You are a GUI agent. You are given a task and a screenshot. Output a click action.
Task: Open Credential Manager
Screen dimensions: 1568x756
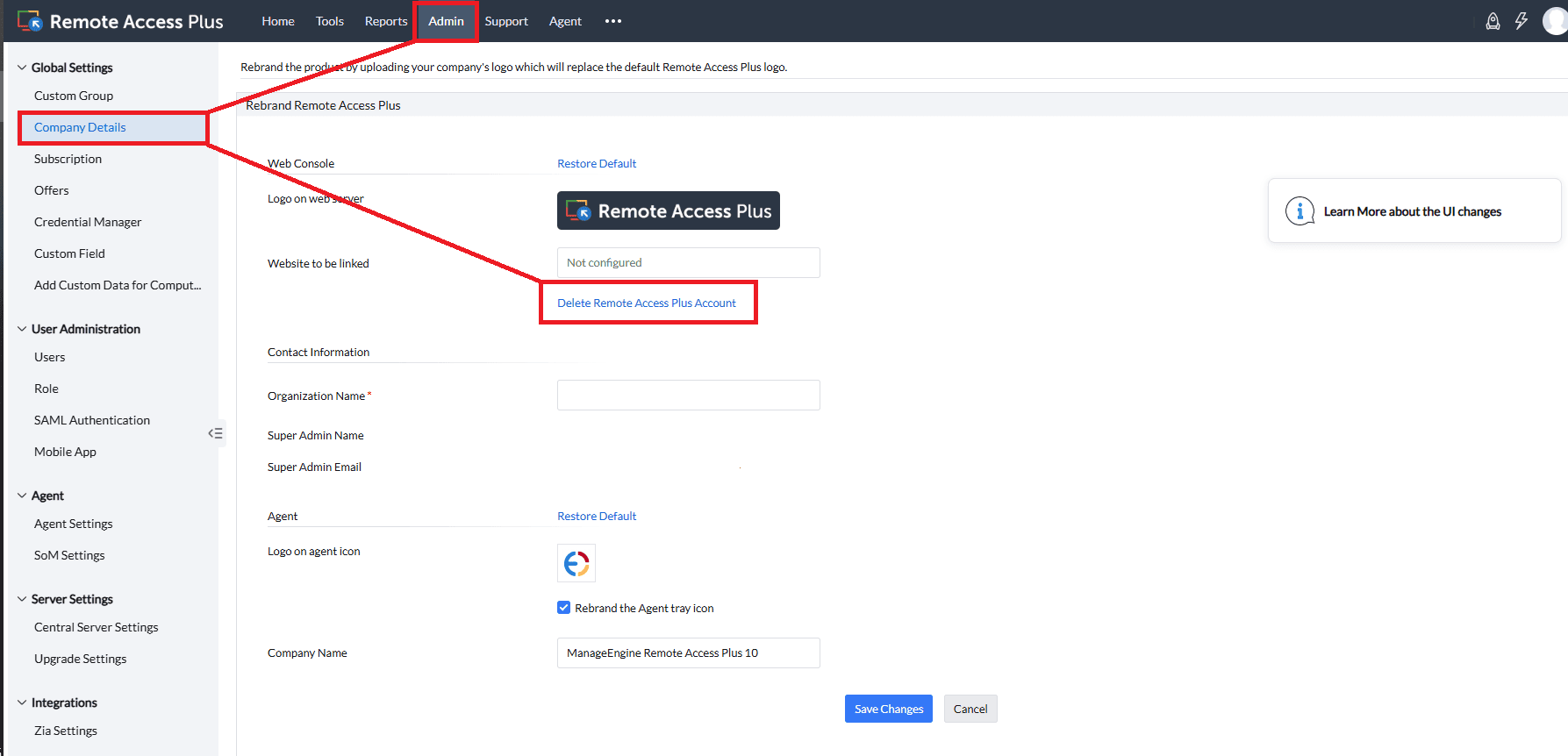[x=88, y=222]
